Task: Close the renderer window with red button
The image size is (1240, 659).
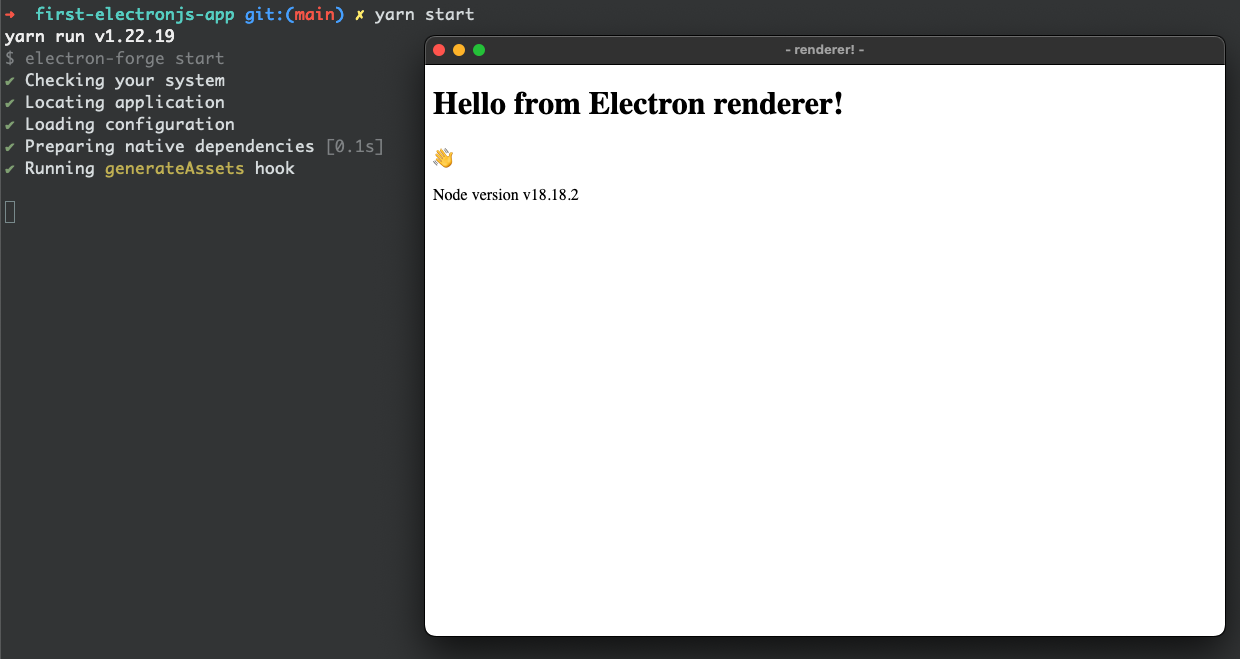Action: tap(439, 50)
